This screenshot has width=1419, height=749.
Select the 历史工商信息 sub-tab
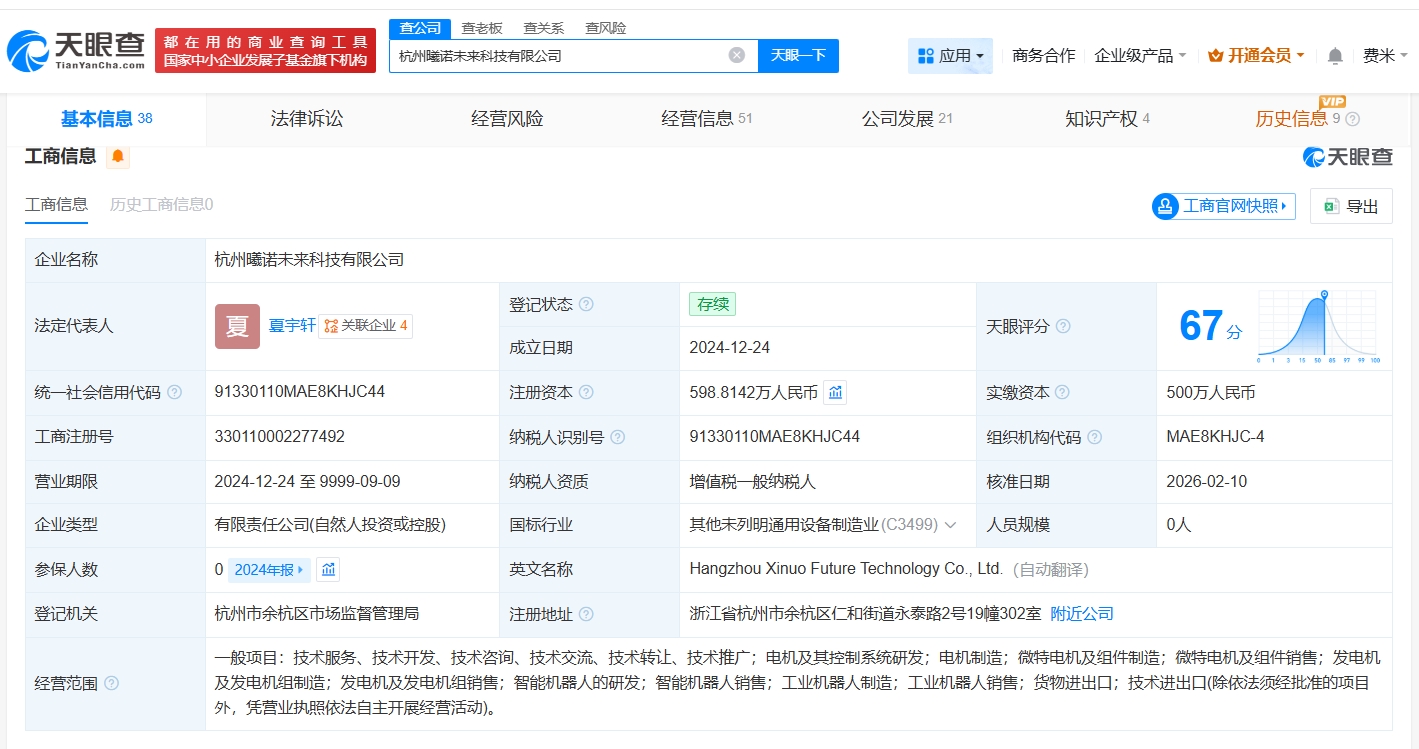(161, 205)
